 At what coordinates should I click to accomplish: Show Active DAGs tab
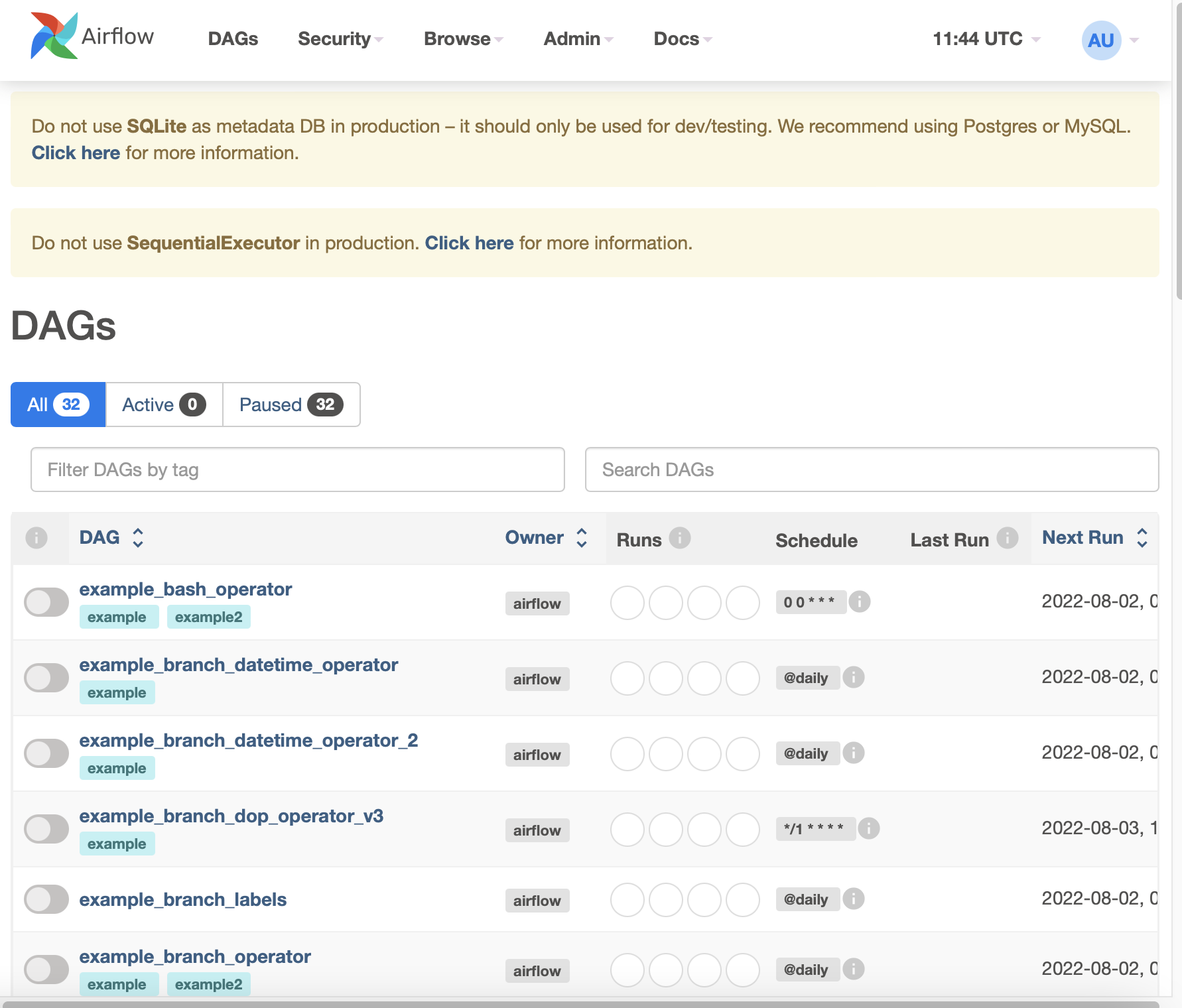164,405
